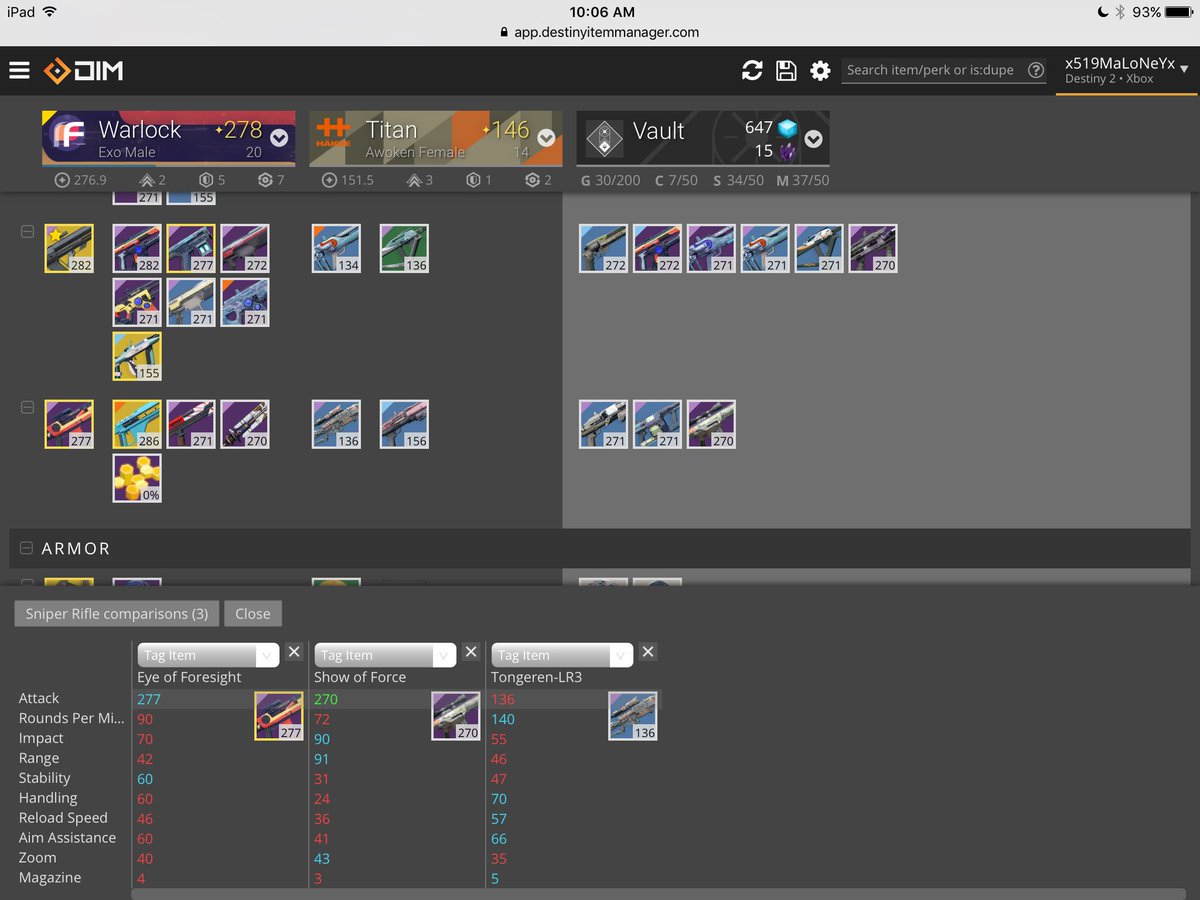The image size is (1200, 900).
Task: Click the Eye of Foresight item name
Action: coord(189,677)
